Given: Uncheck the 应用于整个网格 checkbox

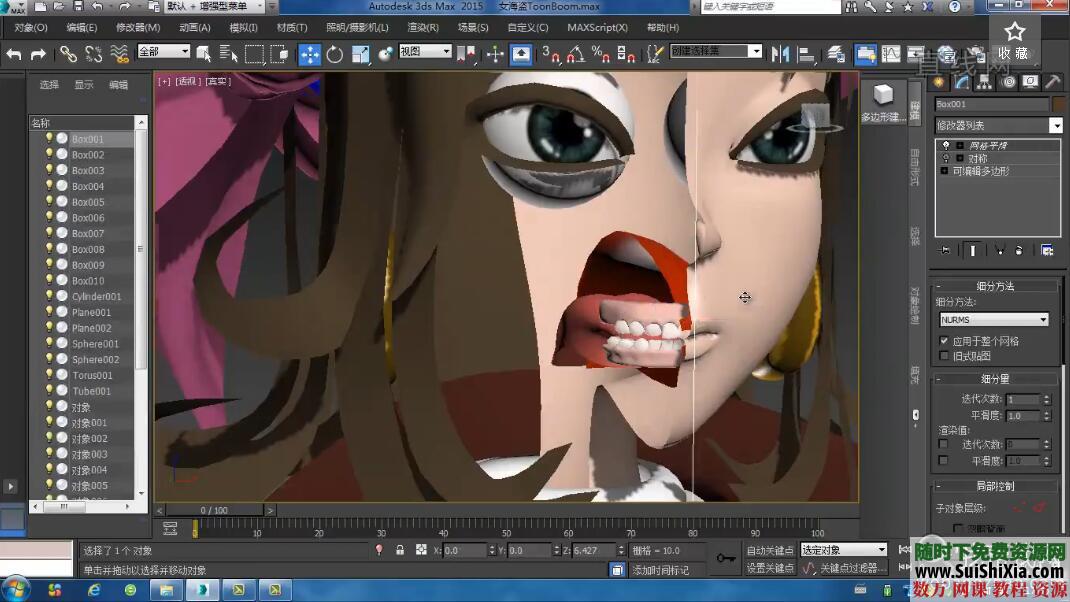Looking at the screenshot, I should 944,341.
